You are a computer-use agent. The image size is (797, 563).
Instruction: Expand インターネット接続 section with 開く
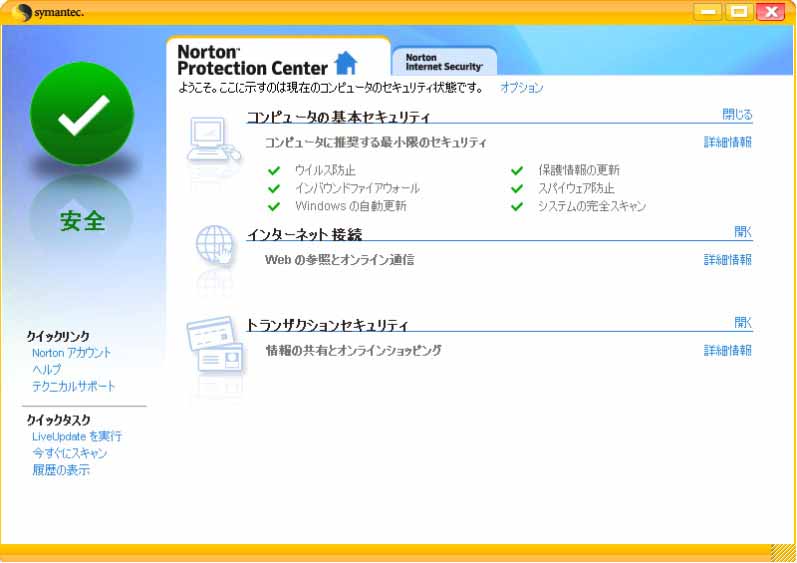pyautogui.click(x=743, y=232)
